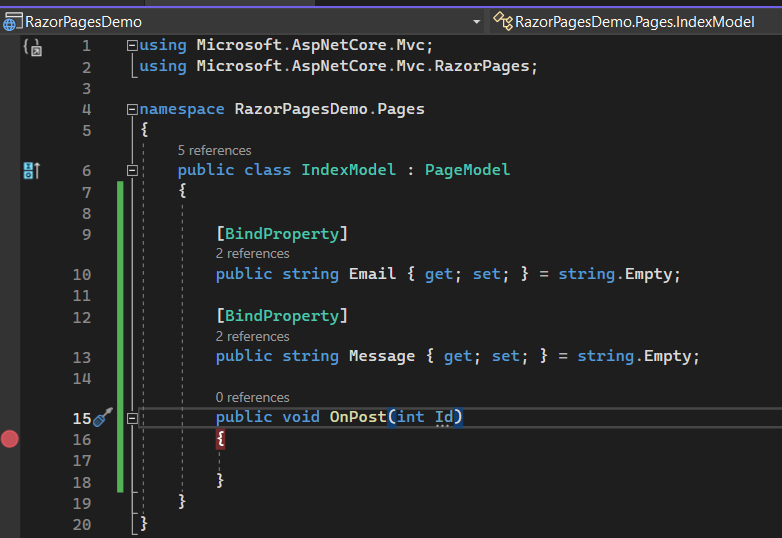Click the Email property name
The image size is (782, 538).
(372, 274)
